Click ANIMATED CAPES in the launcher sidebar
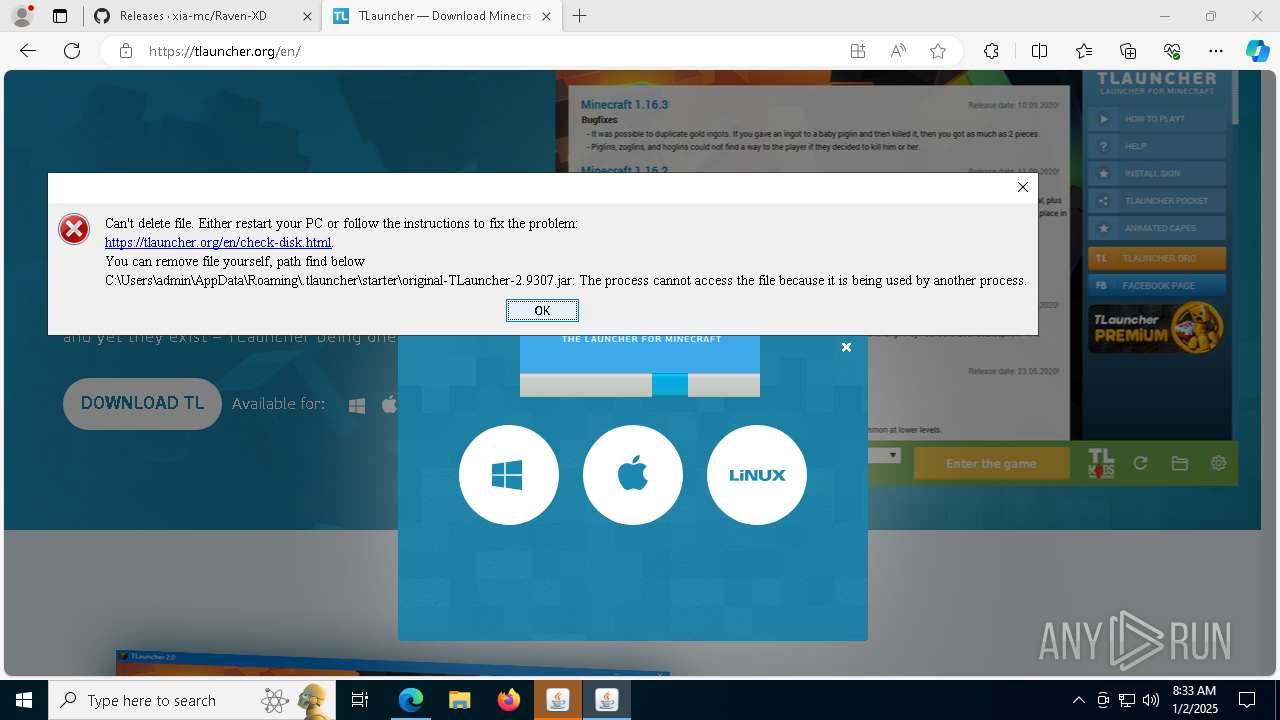This screenshot has width=1280, height=720. click(x=1156, y=228)
